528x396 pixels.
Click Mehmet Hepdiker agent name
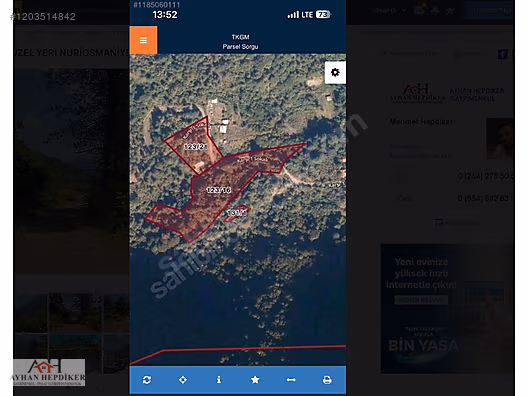(421, 122)
